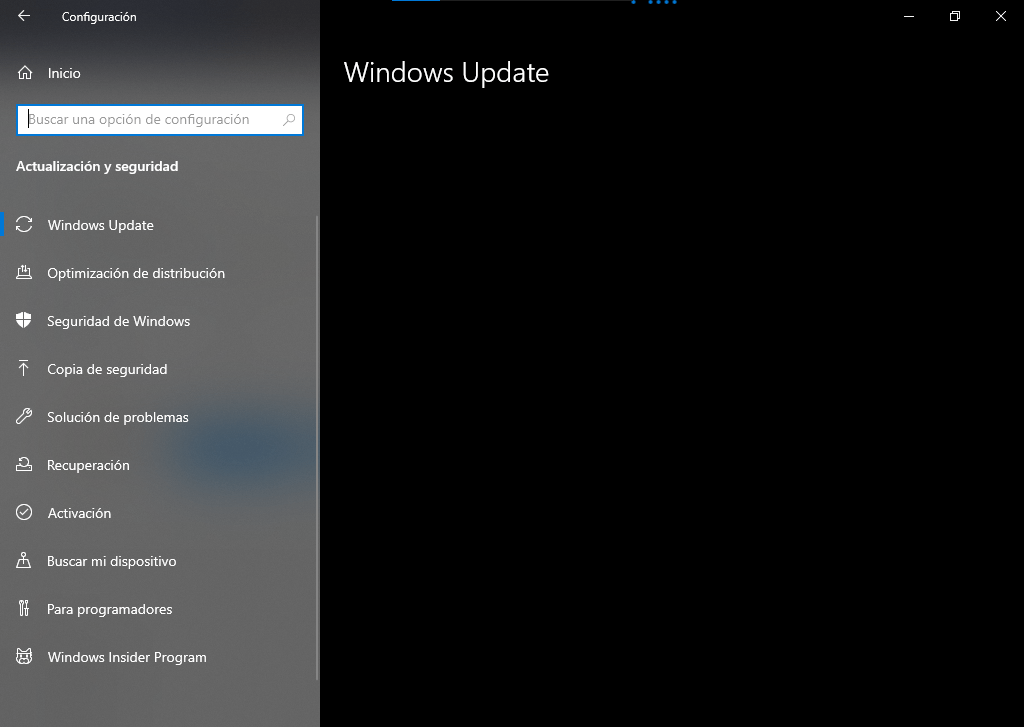Click the Copia de seguridad upload arrow icon
The width and height of the screenshot is (1024, 727).
[x=24, y=368]
